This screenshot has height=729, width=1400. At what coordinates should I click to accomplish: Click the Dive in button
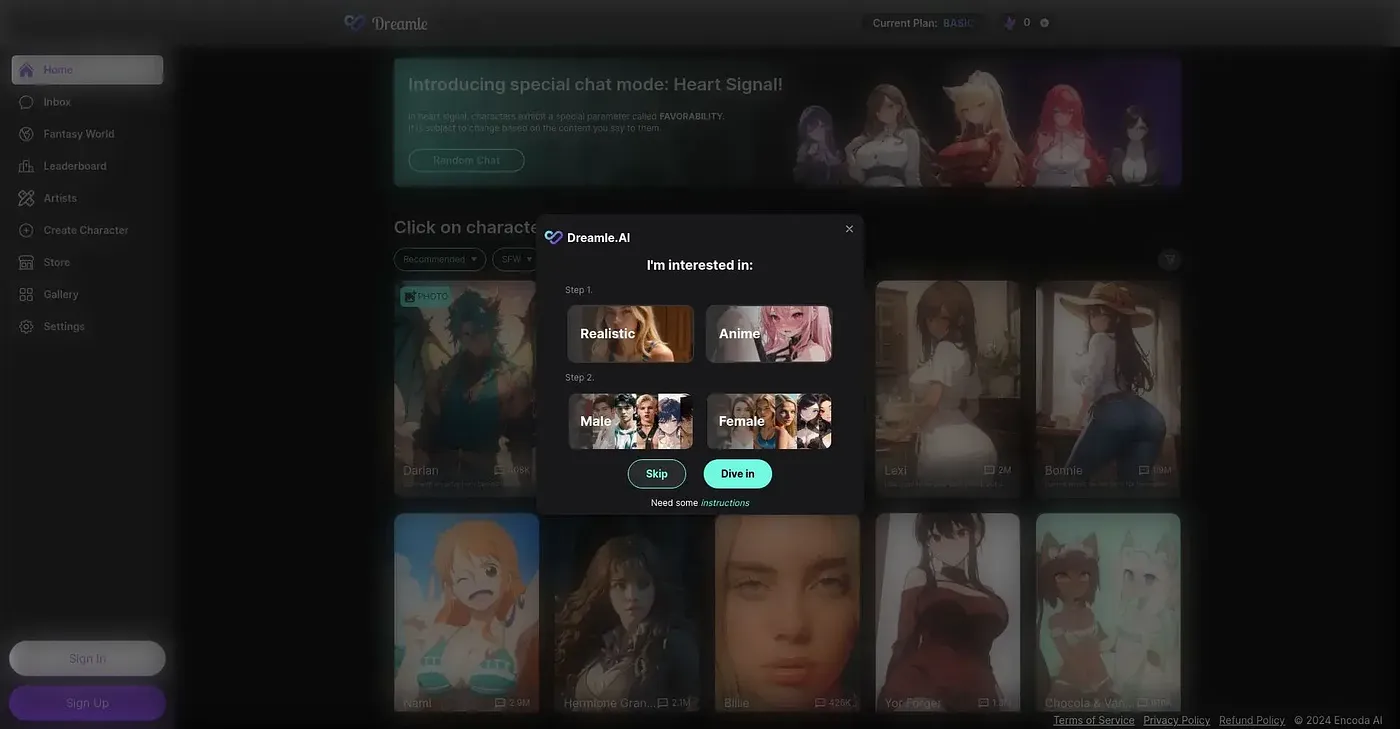(x=738, y=474)
